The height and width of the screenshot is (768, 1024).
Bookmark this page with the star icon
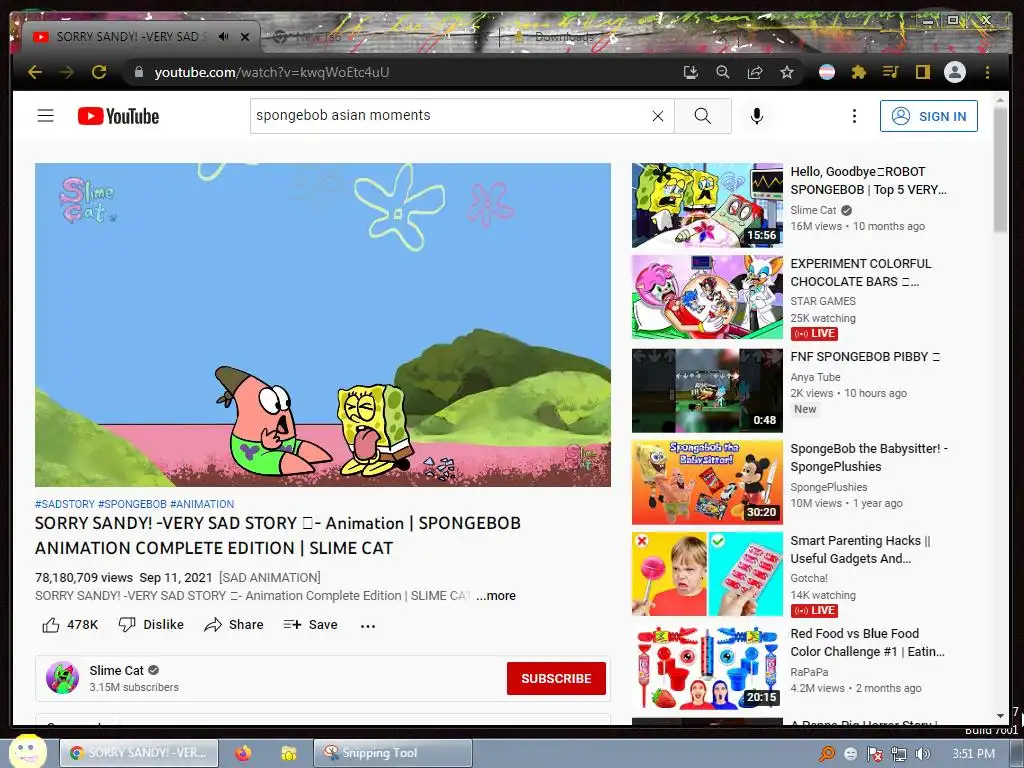point(787,72)
